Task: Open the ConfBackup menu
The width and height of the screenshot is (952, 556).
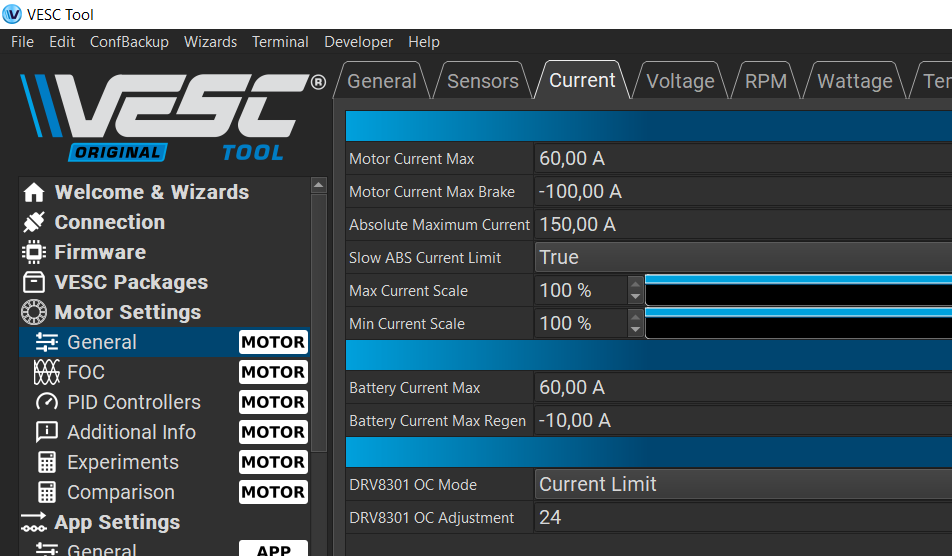Action: pyautogui.click(x=129, y=42)
